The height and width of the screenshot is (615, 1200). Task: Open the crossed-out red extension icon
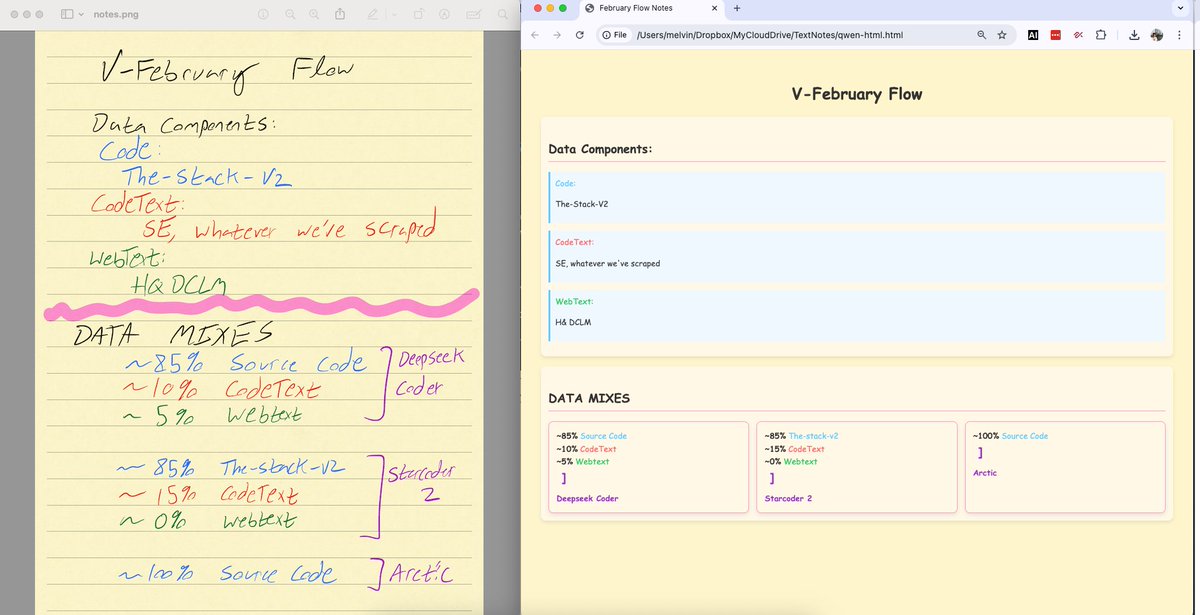[x=1078, y=35]
